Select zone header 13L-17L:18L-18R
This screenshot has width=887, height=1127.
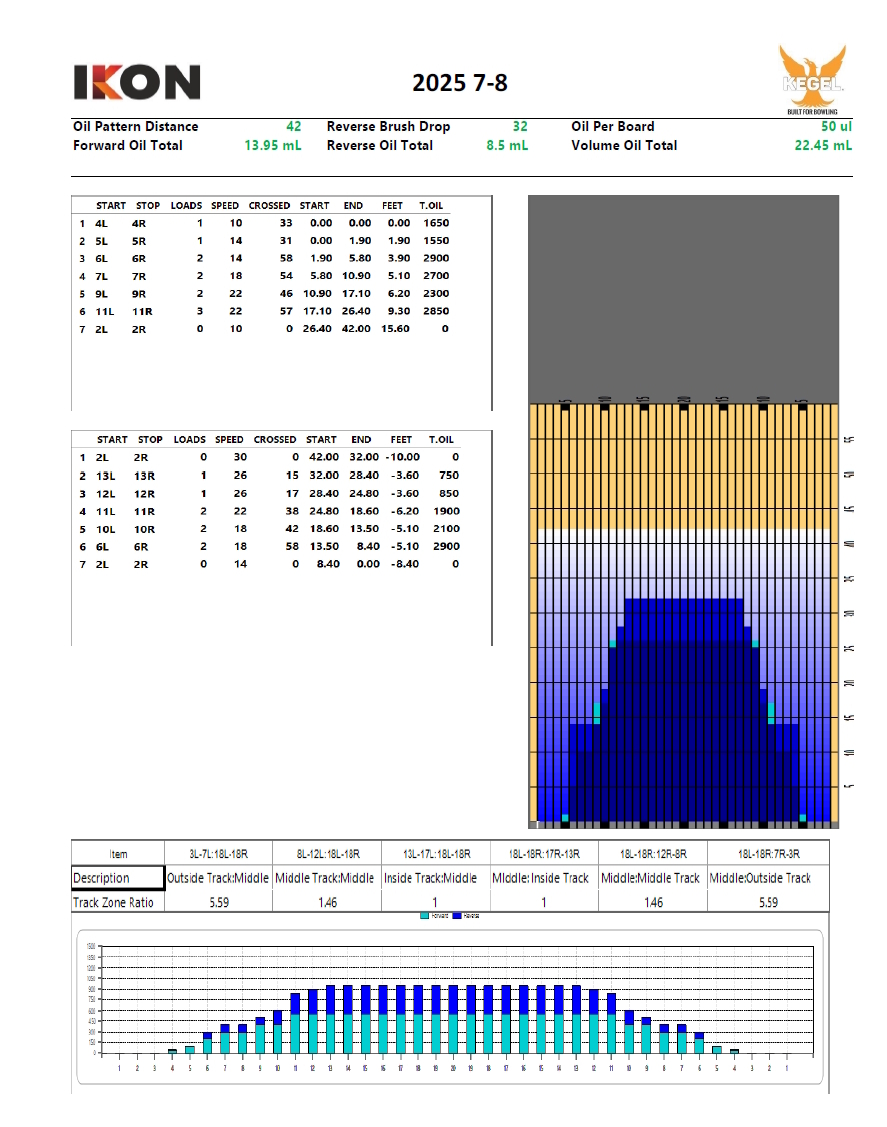[x=436, y=854]
